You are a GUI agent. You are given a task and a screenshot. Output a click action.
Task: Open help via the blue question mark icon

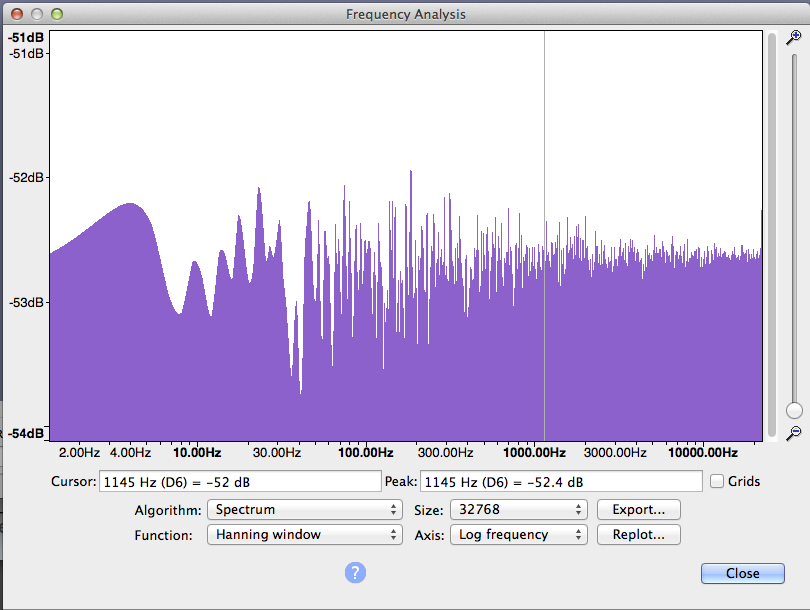pyautogui.click(x=357, y=572)
